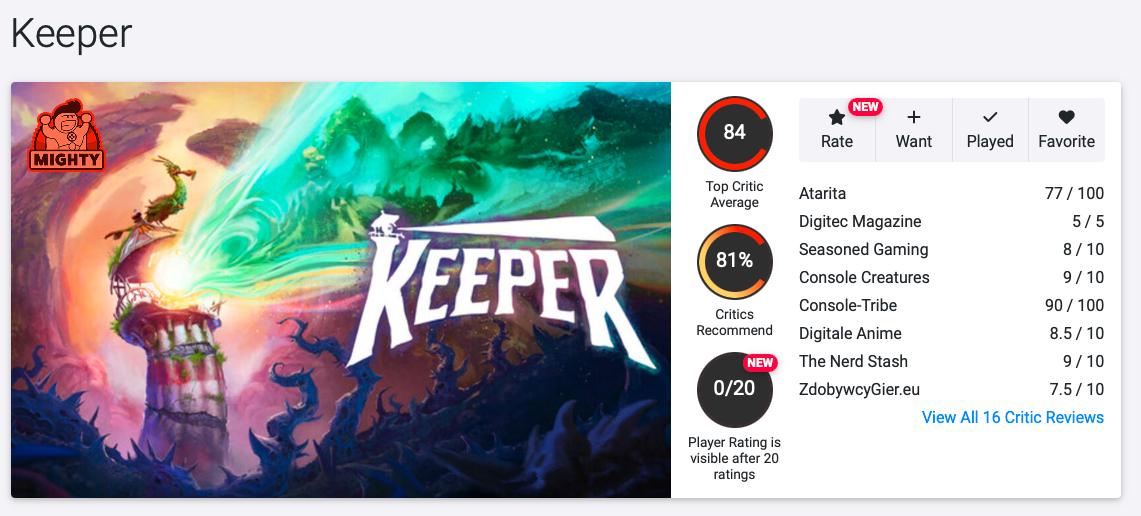The image size is (1141, 516).
Task: Open the Seasoned Gaming review
Action: (x=863, y=249)
